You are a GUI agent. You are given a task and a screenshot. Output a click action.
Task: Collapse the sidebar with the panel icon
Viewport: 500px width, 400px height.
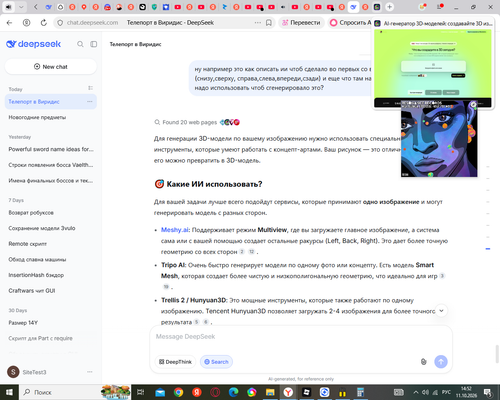(x=94, y=44)
